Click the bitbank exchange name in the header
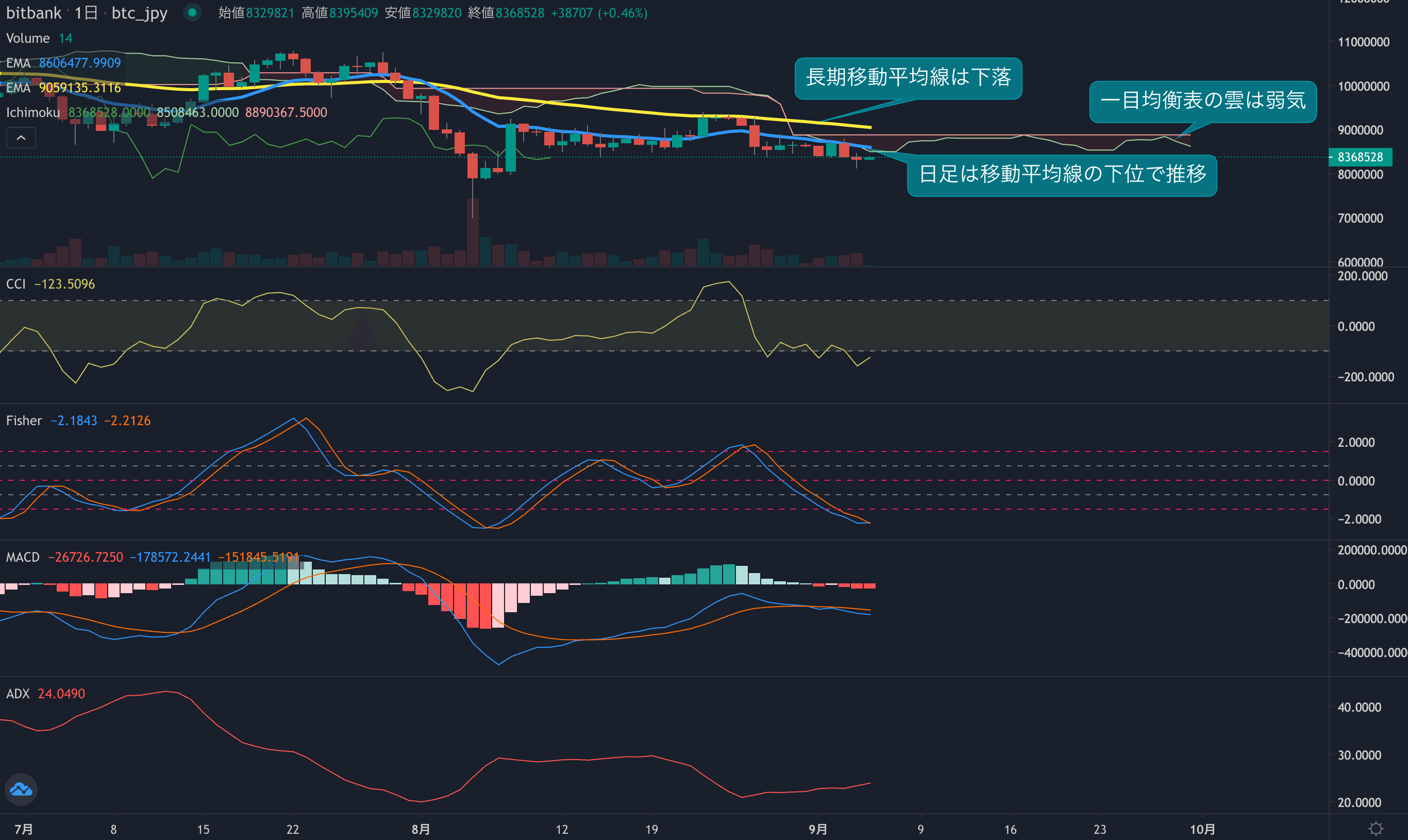The height and width of the screenshot is (840, 1408). (33, 12)
